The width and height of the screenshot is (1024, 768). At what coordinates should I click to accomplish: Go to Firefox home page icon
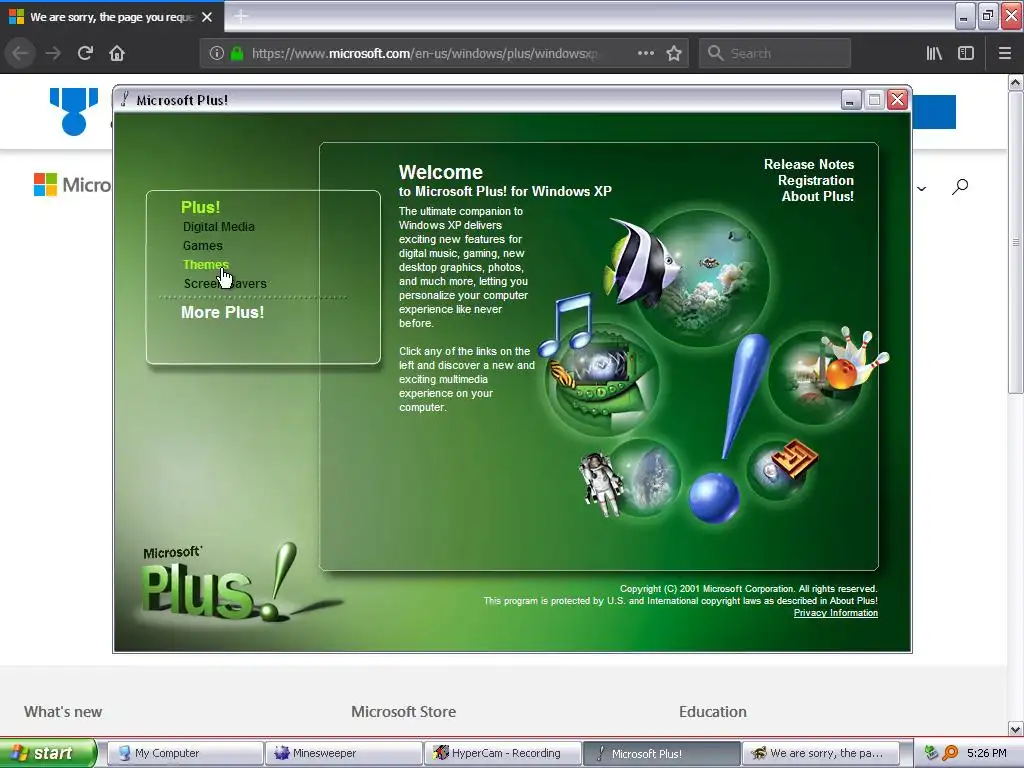pyautogui.click(x=117, y=53)
